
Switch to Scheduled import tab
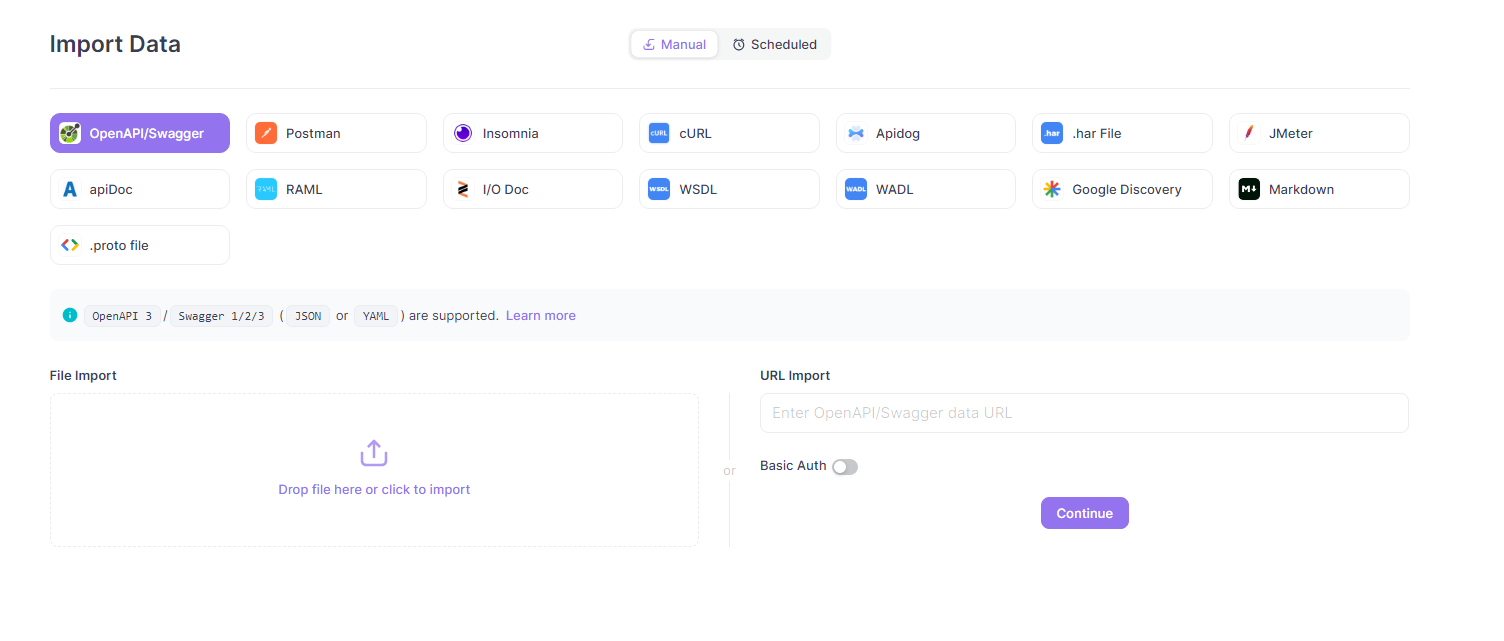pyautogui.click(x=774, y=44)
